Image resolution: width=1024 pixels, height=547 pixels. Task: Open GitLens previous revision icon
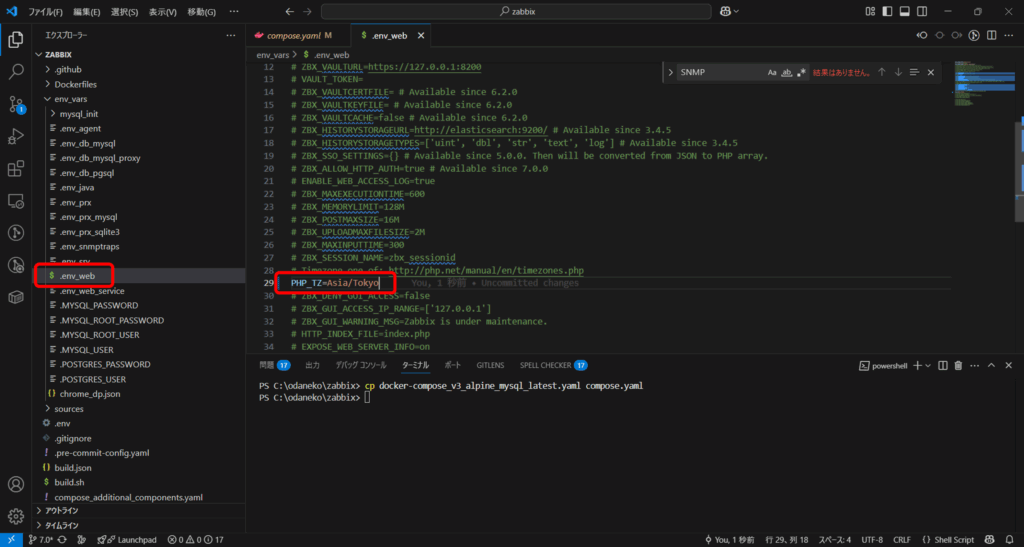coord(921,35)
